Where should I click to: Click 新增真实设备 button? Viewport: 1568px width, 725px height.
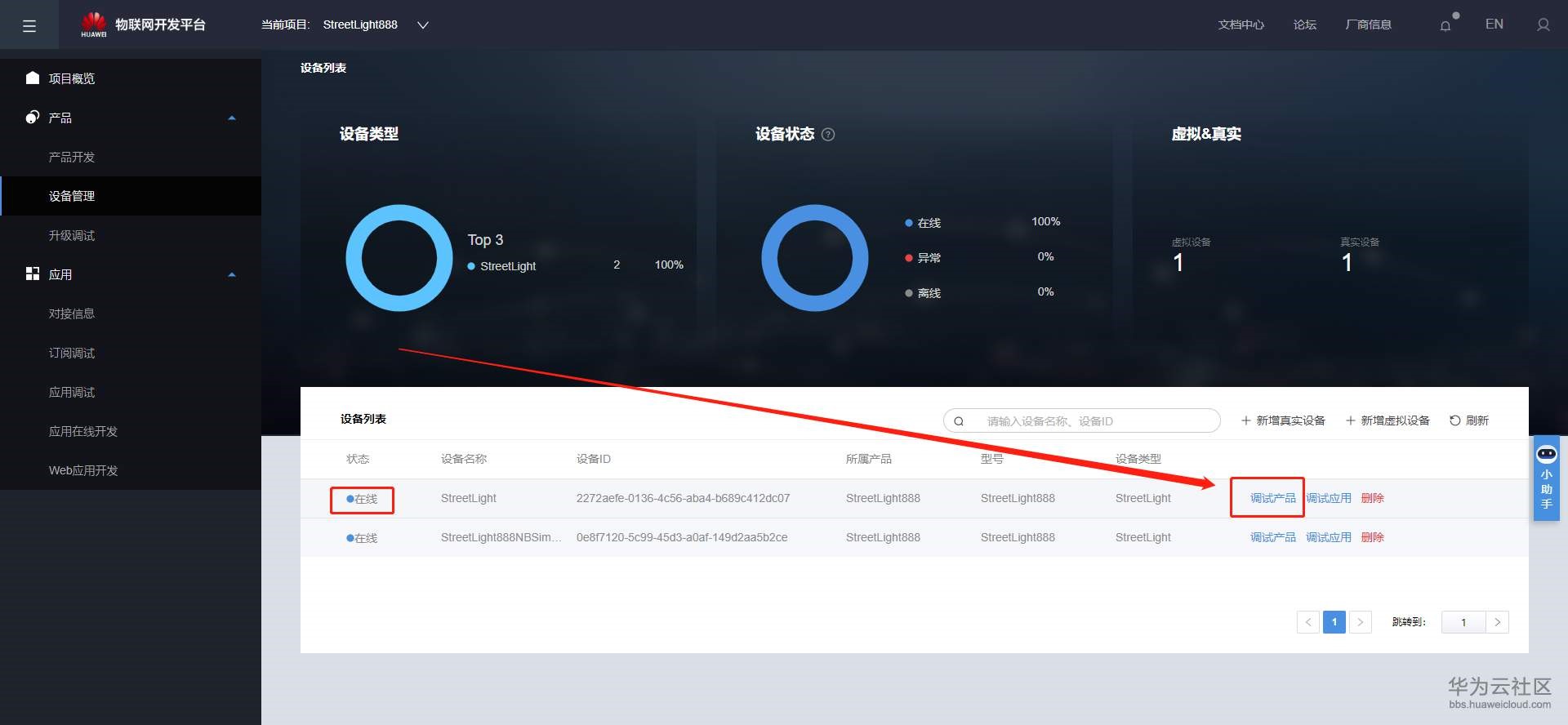click(x=1283, y=420)
